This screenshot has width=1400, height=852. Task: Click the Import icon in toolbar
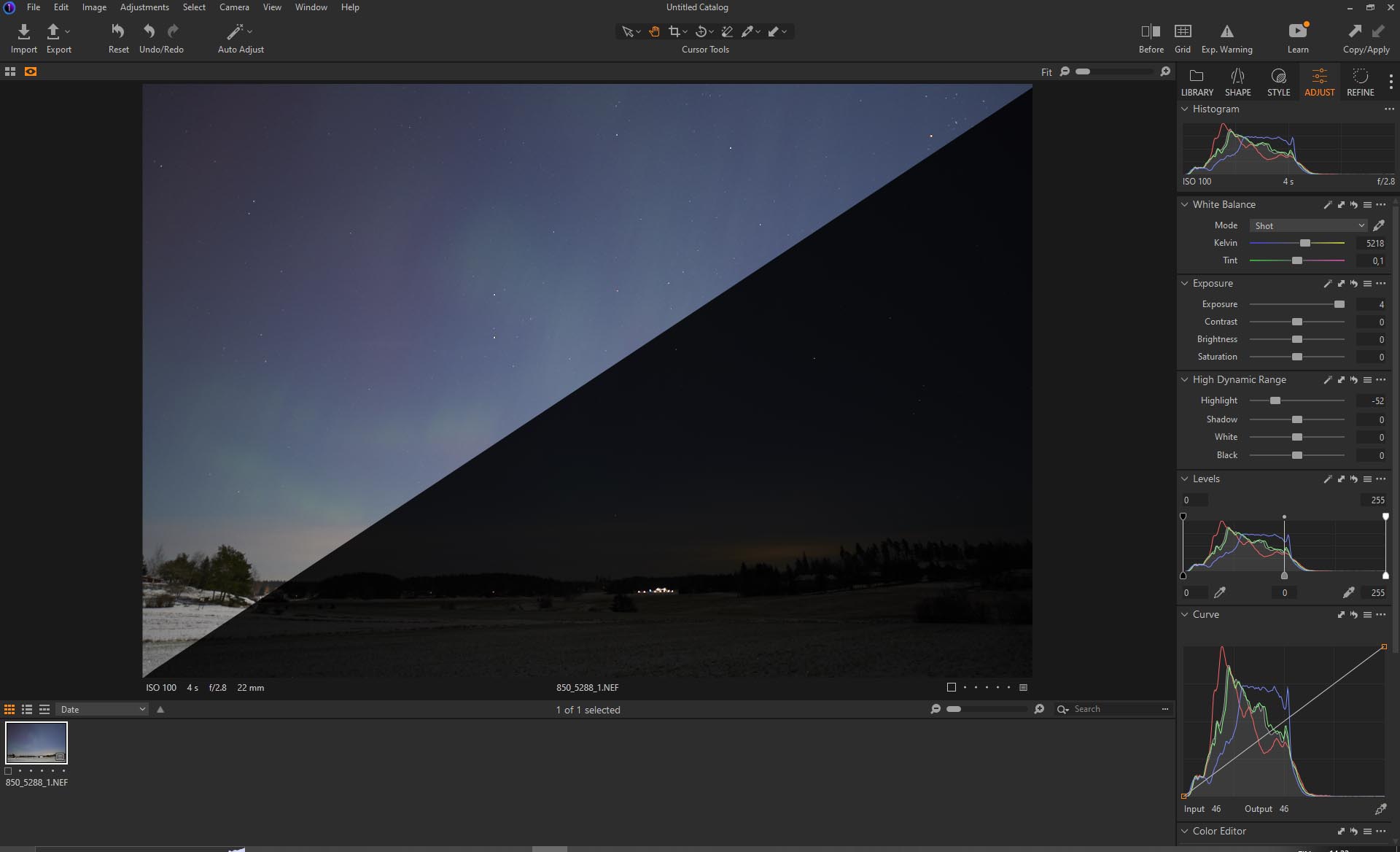23,31
